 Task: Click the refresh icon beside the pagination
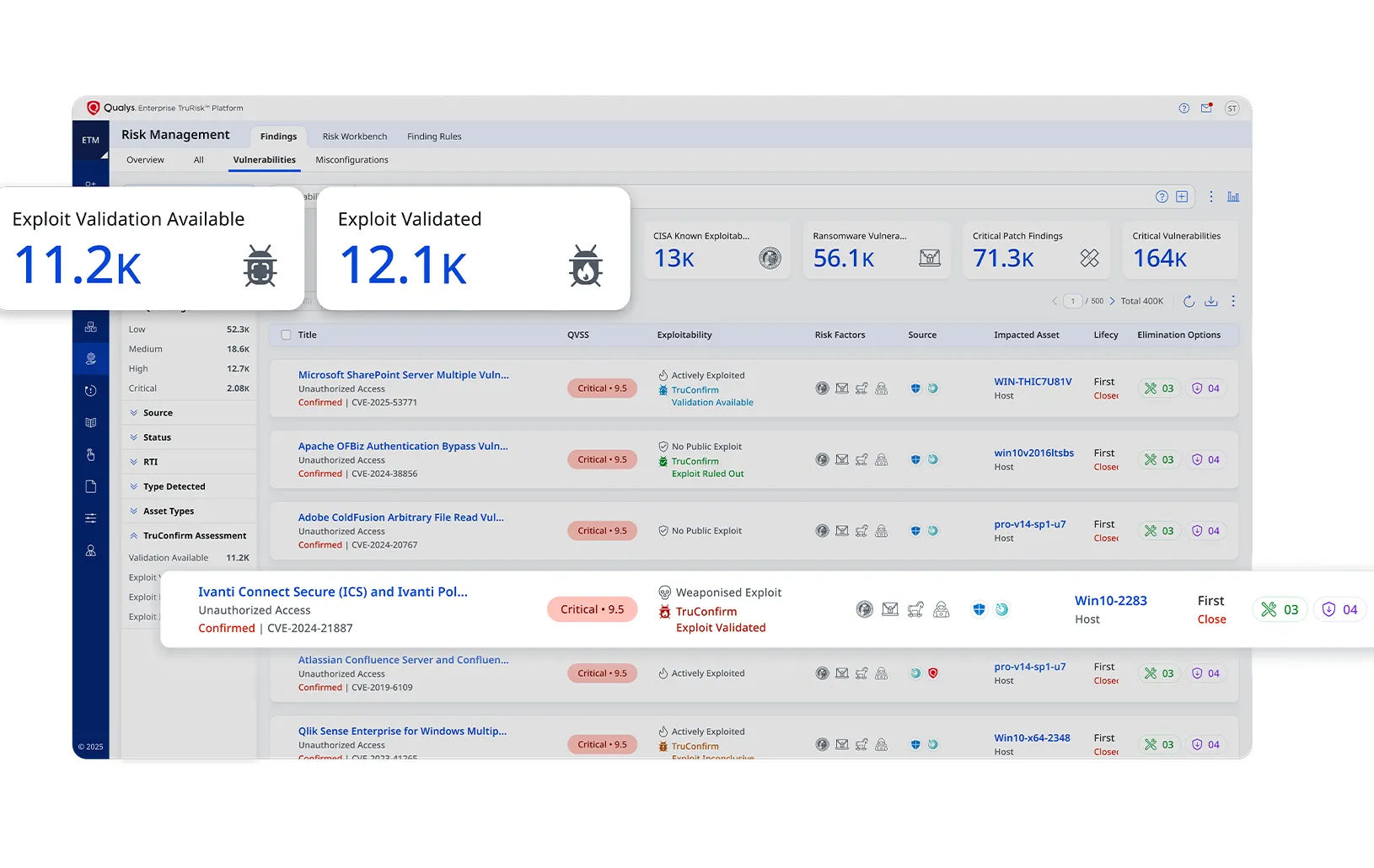click(x=1189, y=301)
